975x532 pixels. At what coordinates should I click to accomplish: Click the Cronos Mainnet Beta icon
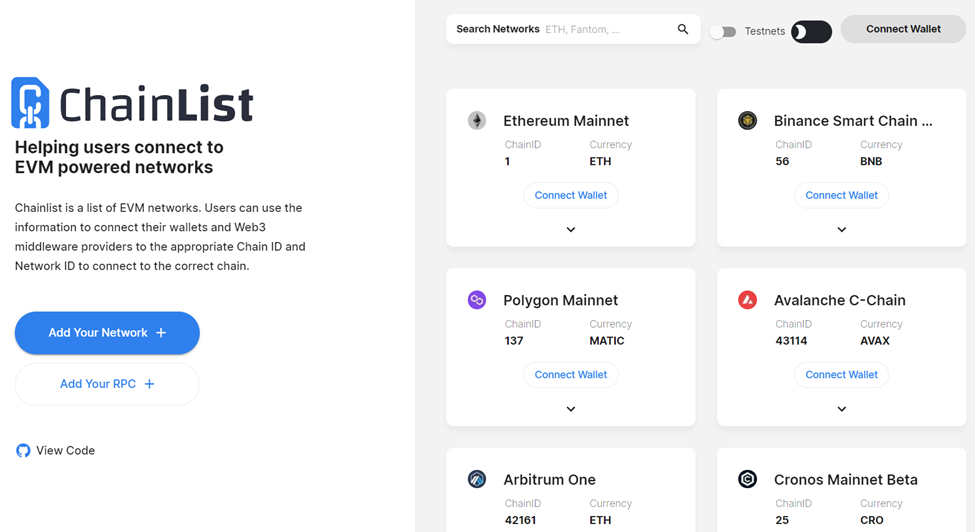747,479
